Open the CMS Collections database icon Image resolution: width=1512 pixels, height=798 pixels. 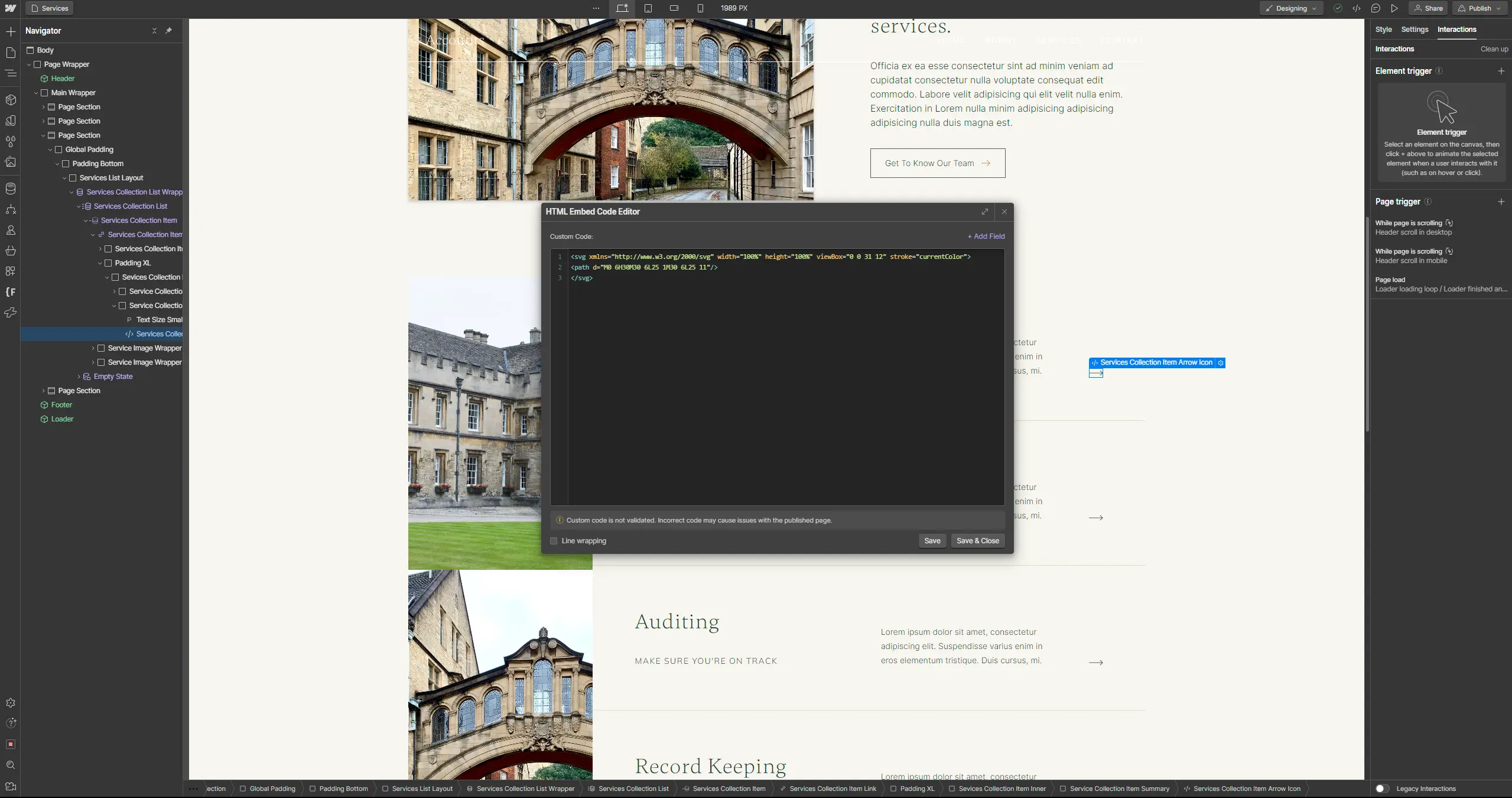11,189
